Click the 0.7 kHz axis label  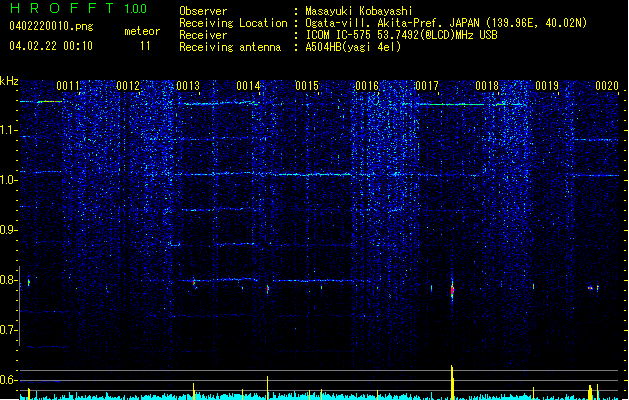8,330
